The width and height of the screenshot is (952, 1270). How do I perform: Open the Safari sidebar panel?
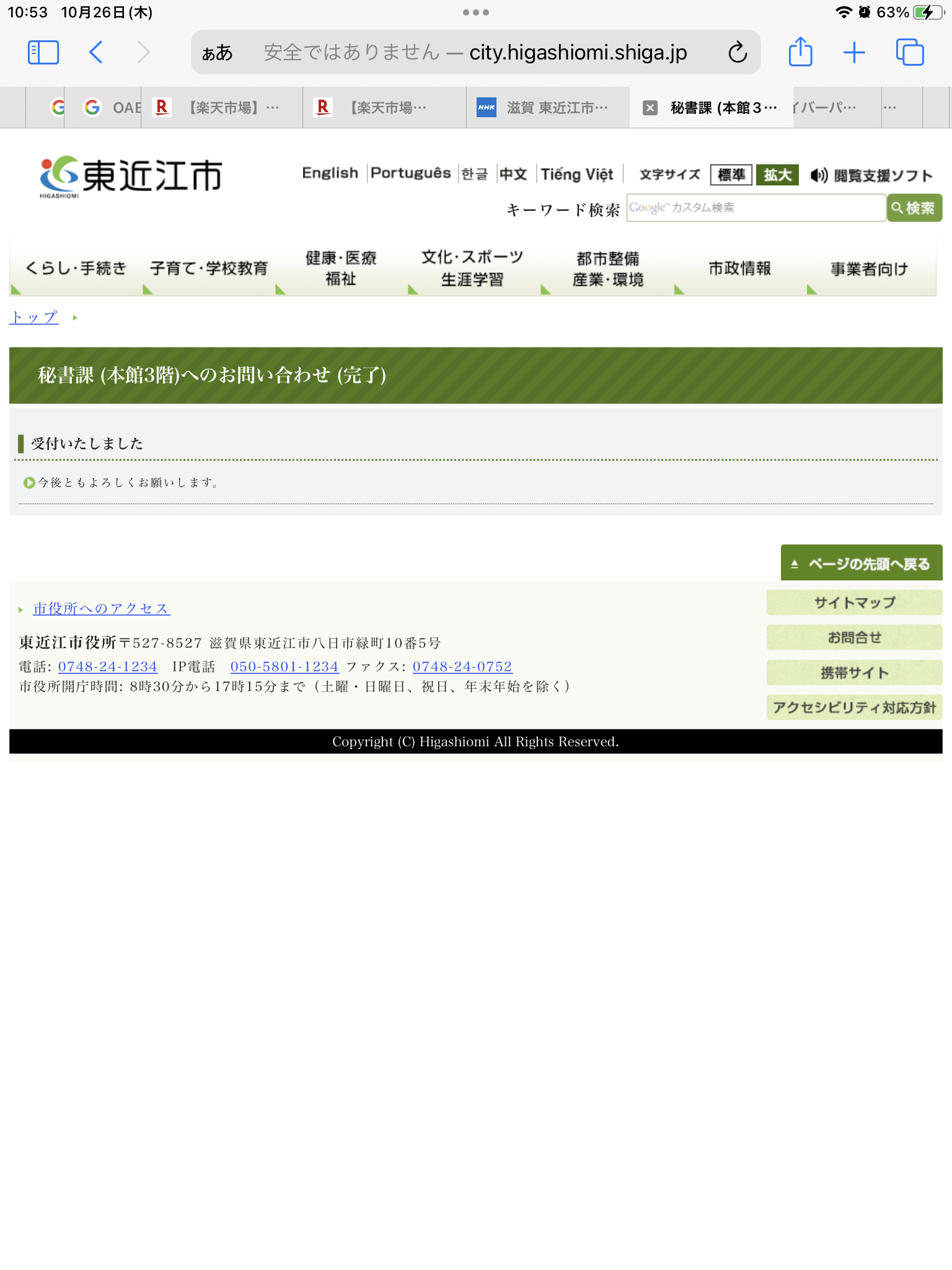click(x=43, y=53)
